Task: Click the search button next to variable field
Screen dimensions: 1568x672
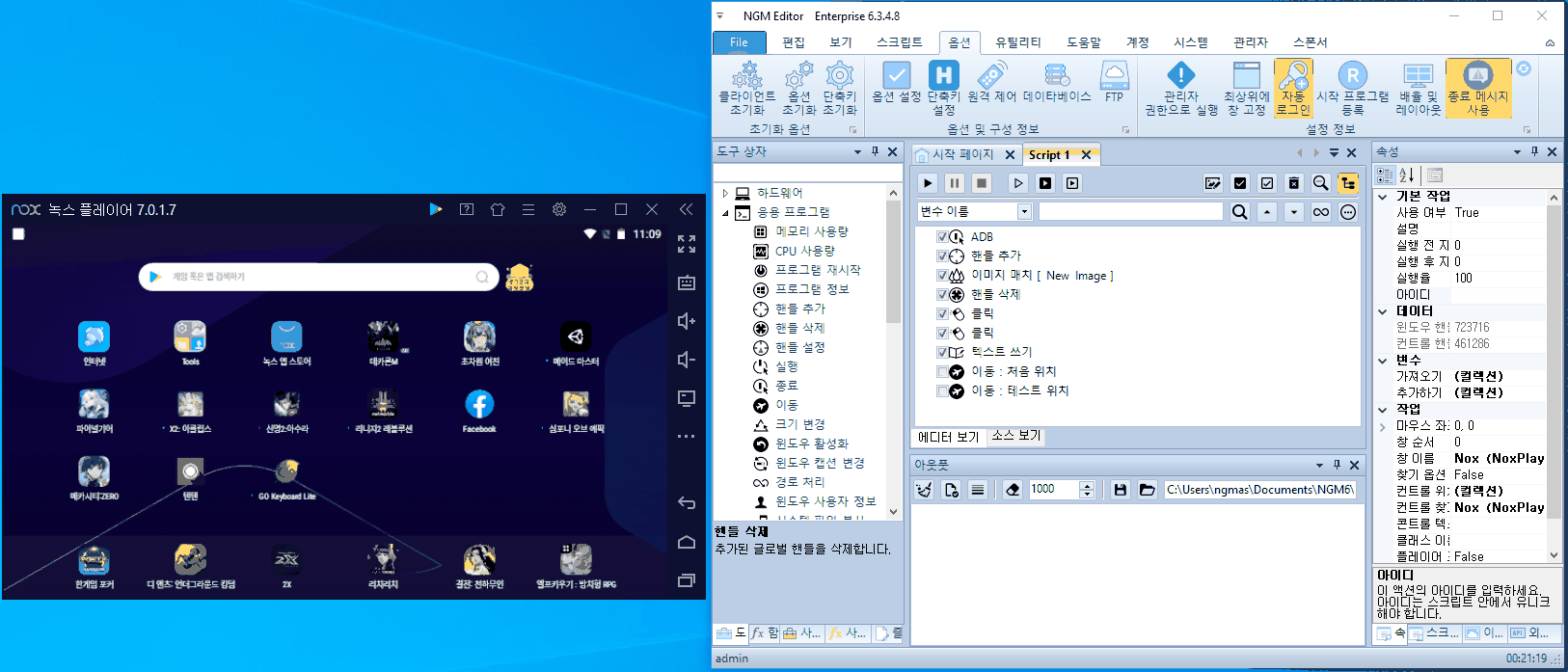Action: tap(1240, 212)
